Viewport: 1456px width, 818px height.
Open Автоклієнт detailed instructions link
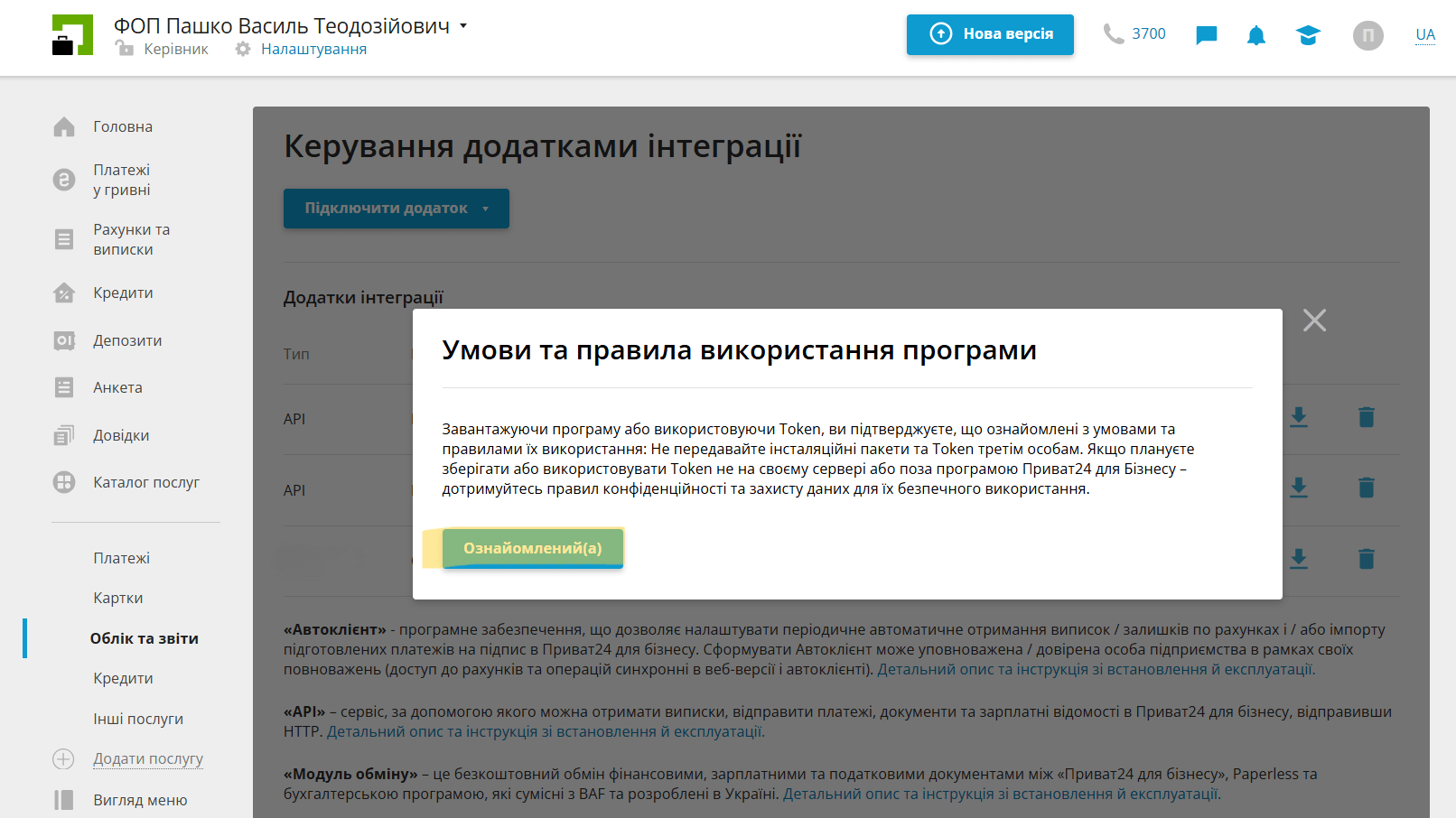(x=1097, y=669)
